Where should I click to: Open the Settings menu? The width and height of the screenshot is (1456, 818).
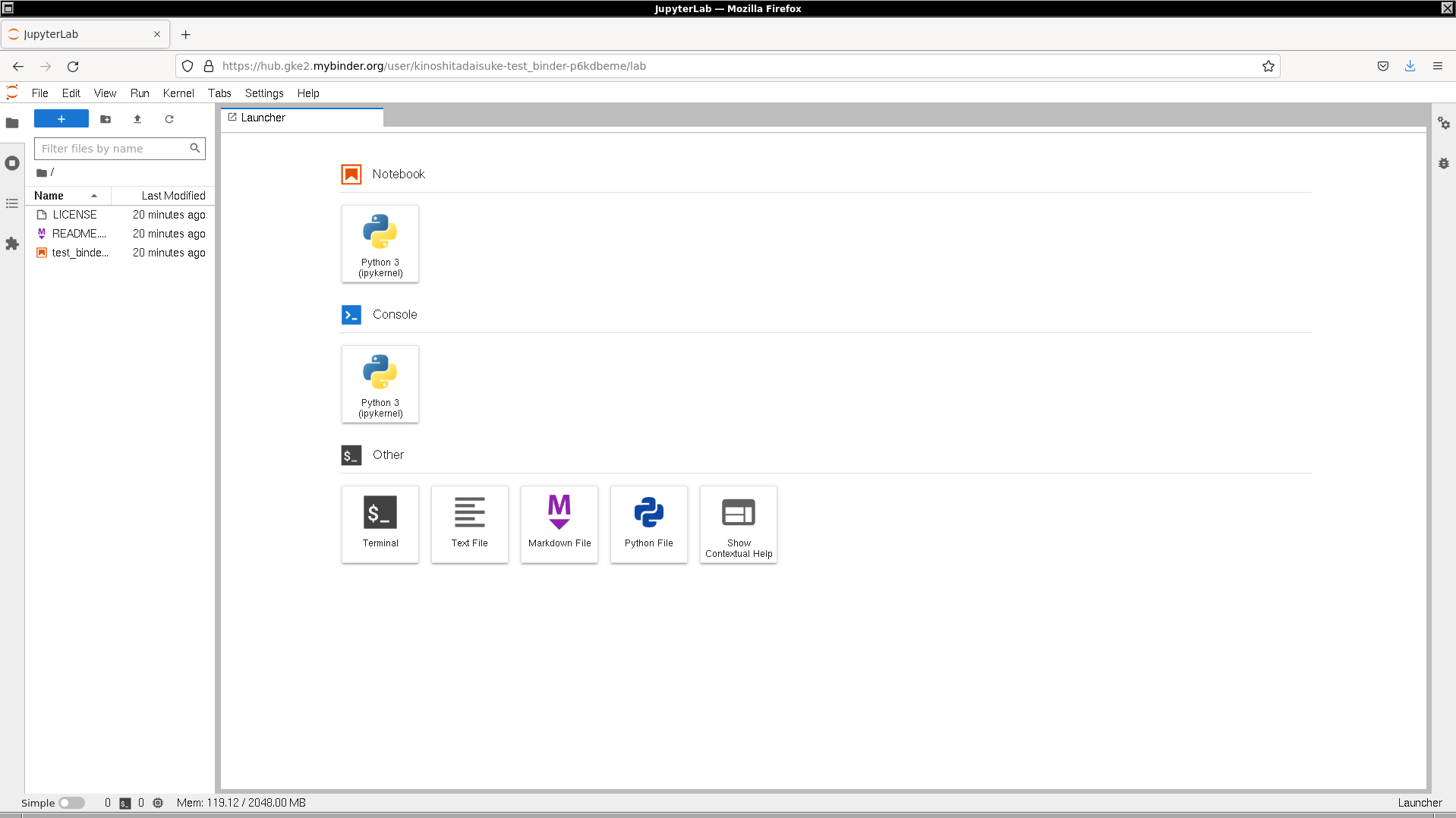[x=263, y=93]
